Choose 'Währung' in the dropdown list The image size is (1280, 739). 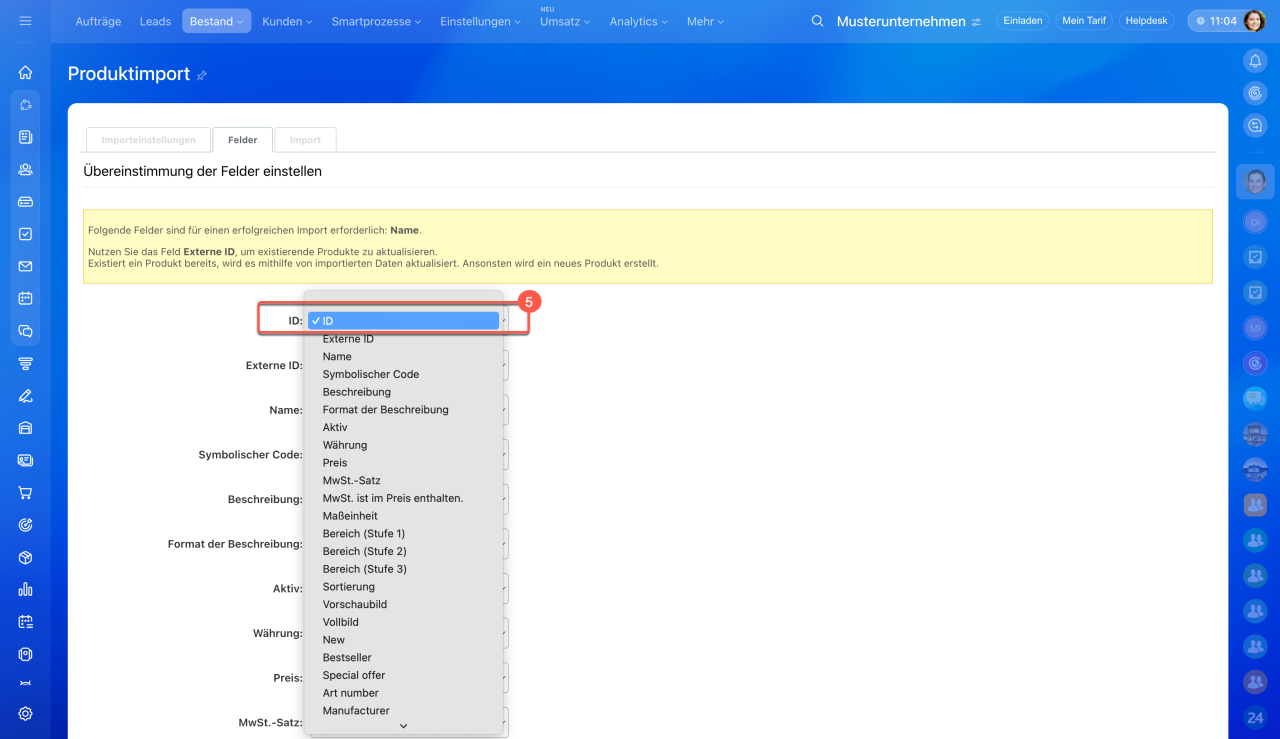click(x=345, y=445)
